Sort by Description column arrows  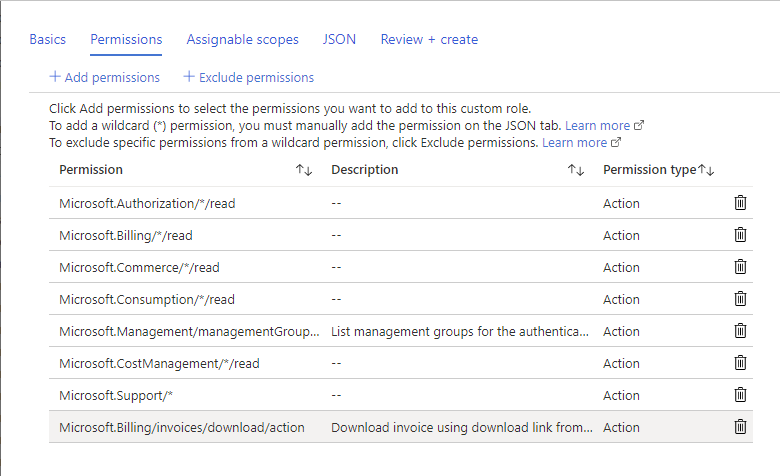tap(575, 170)
